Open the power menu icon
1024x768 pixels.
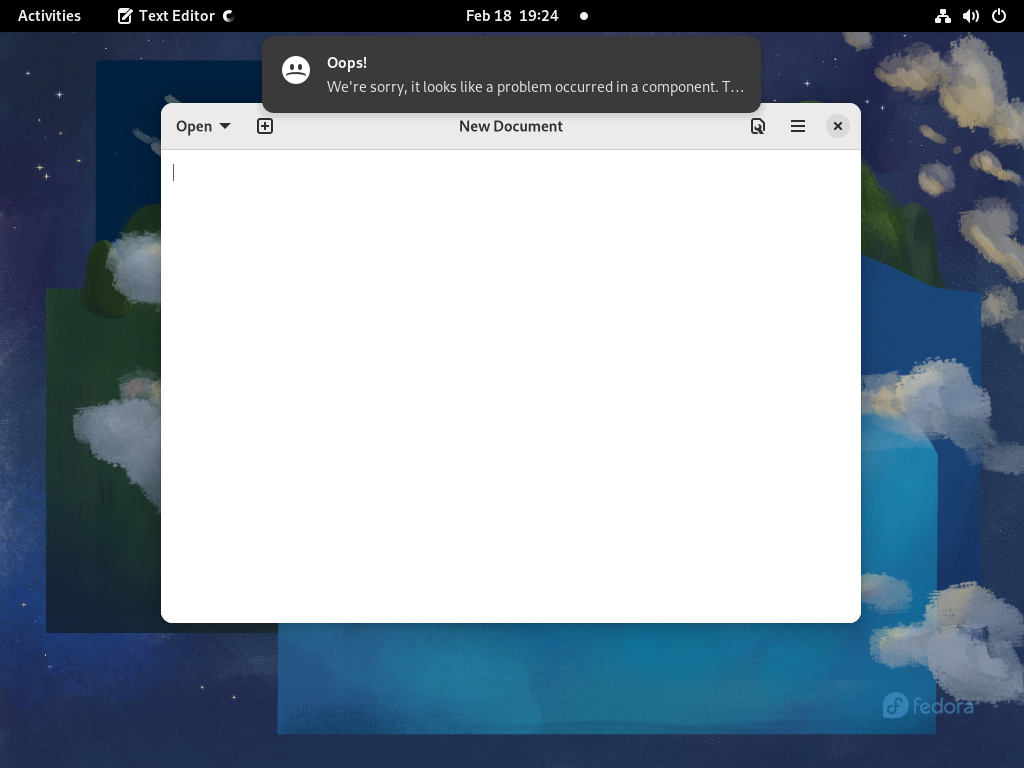(999, 16)
